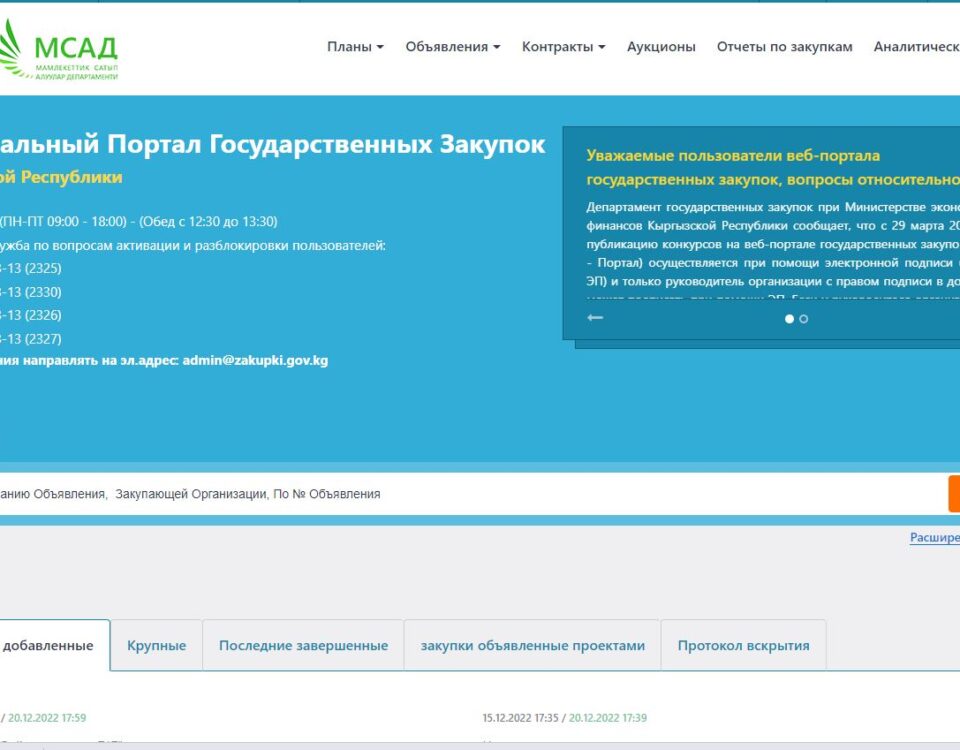The height and width of the screenshot is (750, 960).
Task: Click the admin@zakupki.gov.kg email address
Action: coord(255,360)
